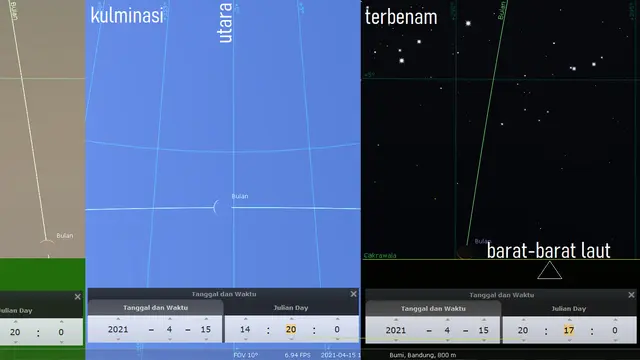Click year field 2021 in kulminasi dialog
Image resolution: width=640 pixels, height=360 pixels.
[x=118, y=329]
